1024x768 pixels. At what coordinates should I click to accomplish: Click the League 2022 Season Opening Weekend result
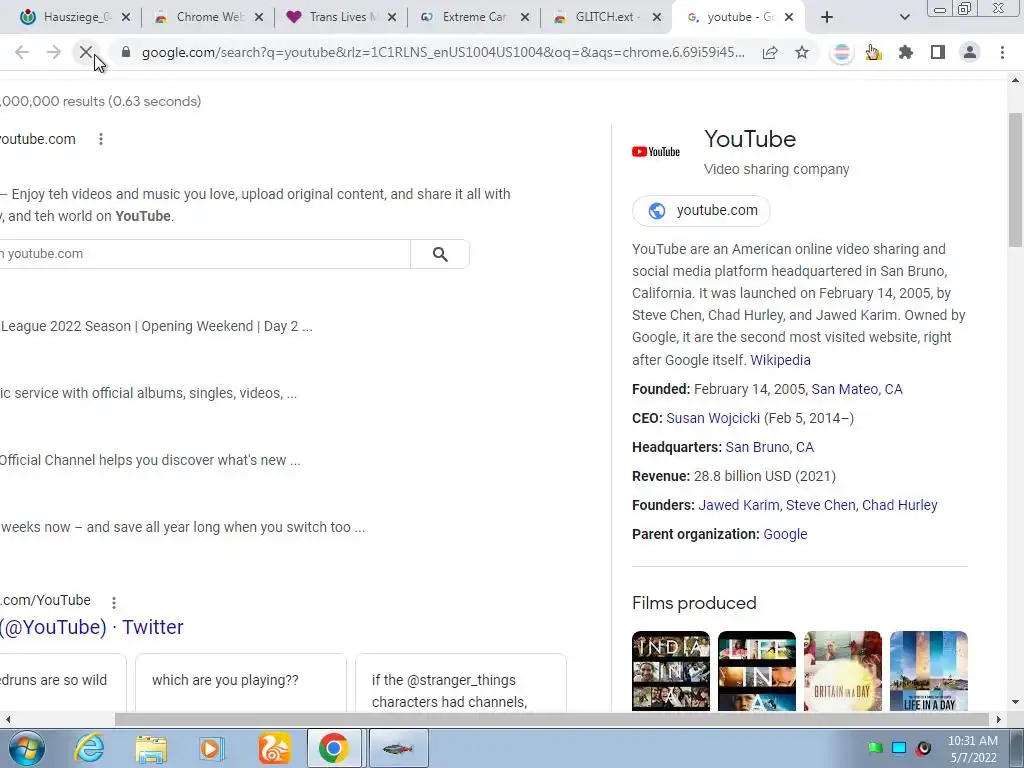pos(157,327)
